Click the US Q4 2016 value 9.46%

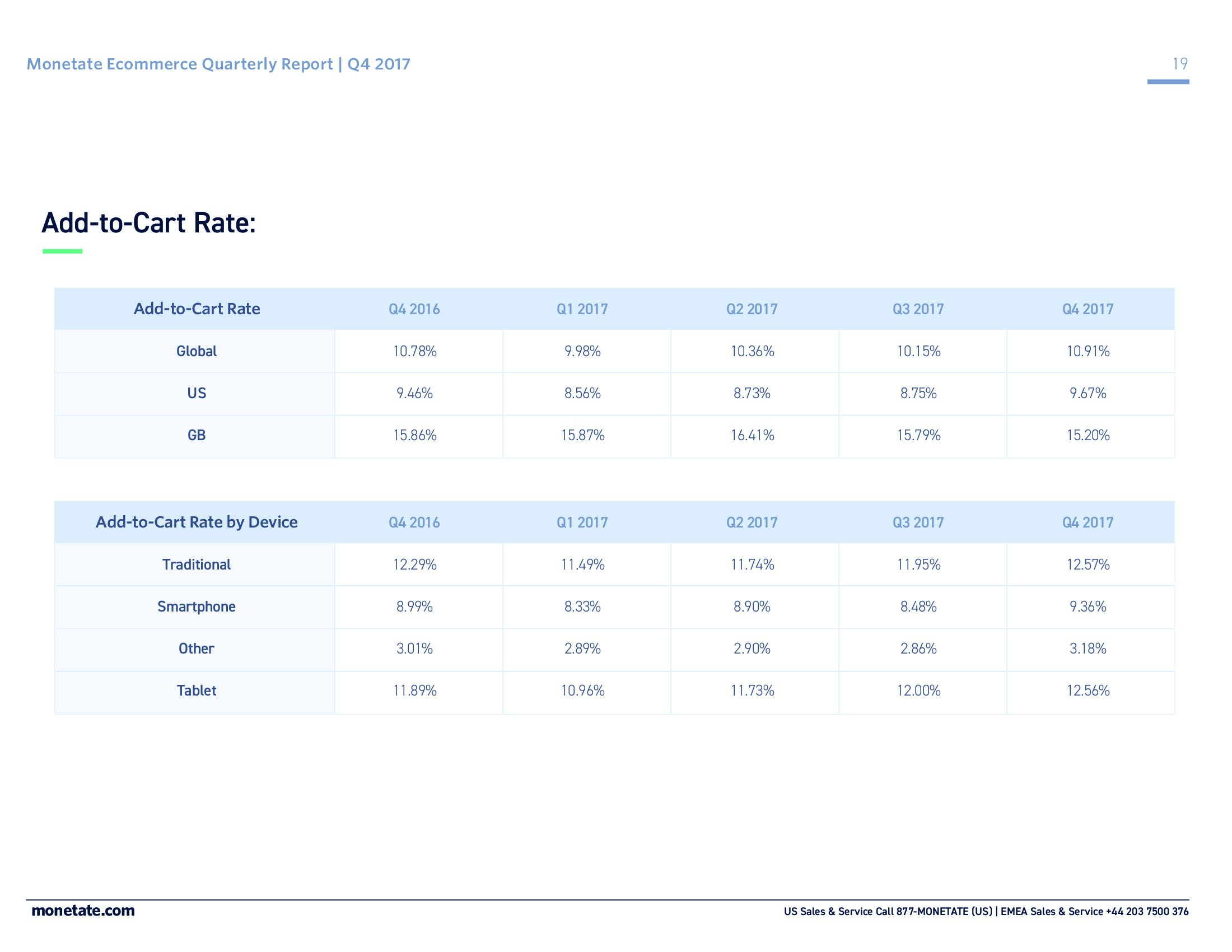click(414, 393)
